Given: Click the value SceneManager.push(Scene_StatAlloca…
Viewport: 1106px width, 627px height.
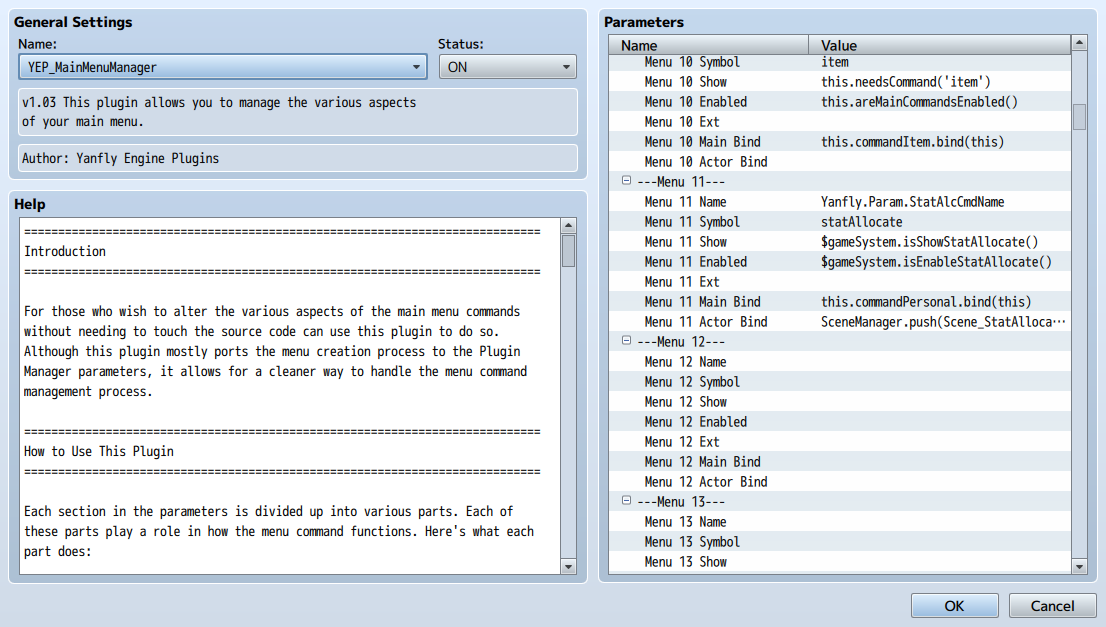Looking at the screenshot, I should pyautogui.click(x=943, y=322).
